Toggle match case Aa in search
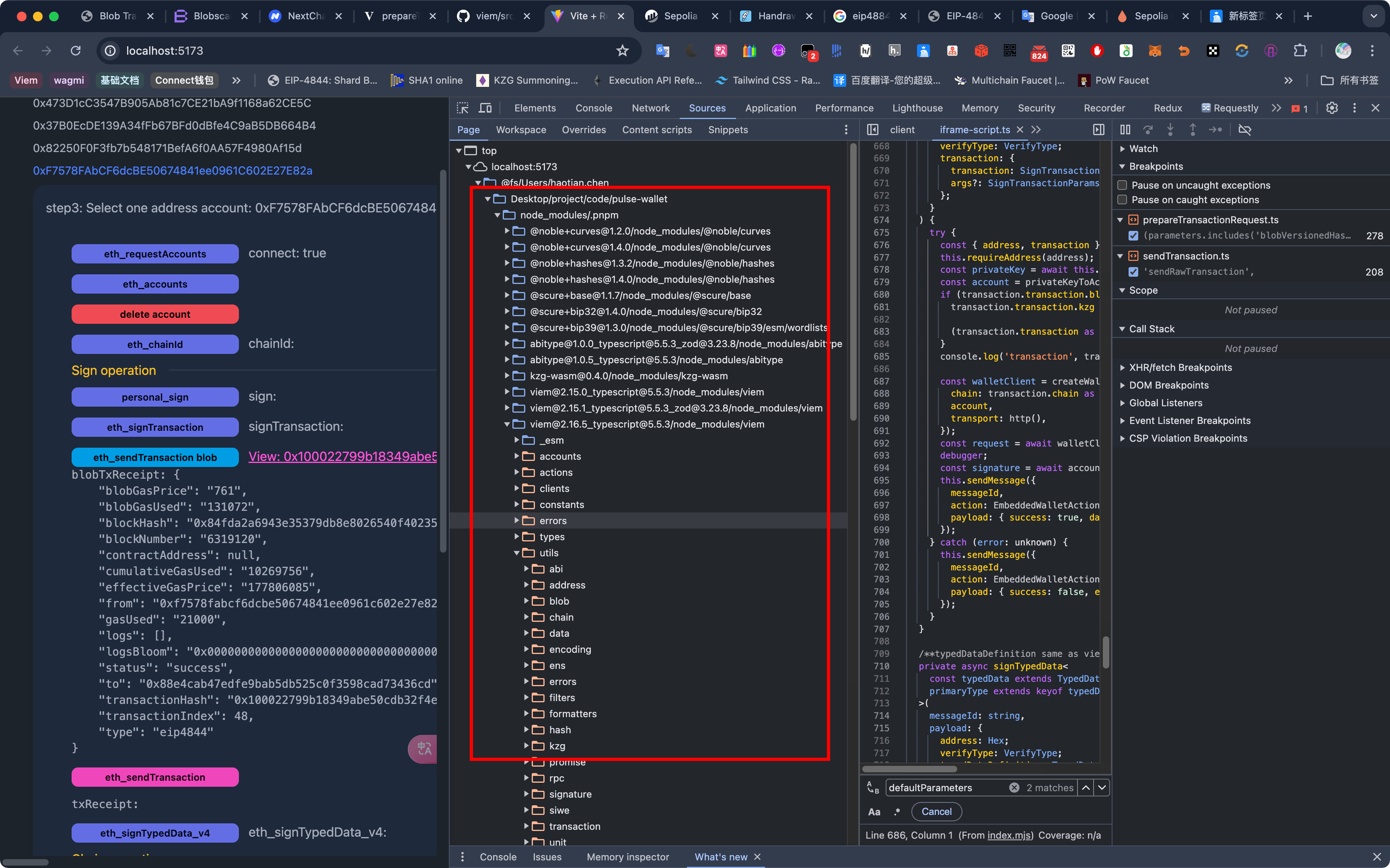1390x868 pixels. [874, 812]
